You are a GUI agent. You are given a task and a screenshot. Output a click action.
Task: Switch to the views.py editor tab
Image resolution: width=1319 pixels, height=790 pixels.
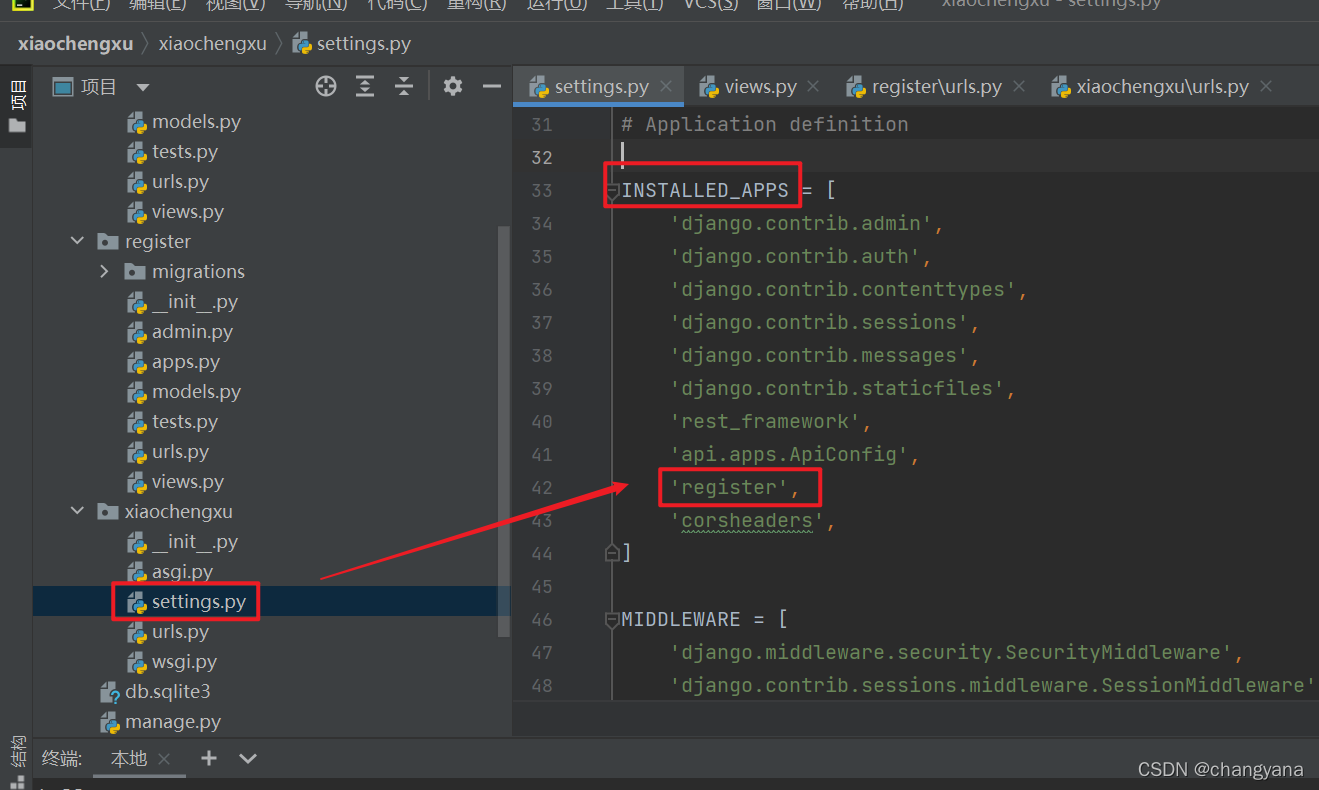tap(760, 87)
